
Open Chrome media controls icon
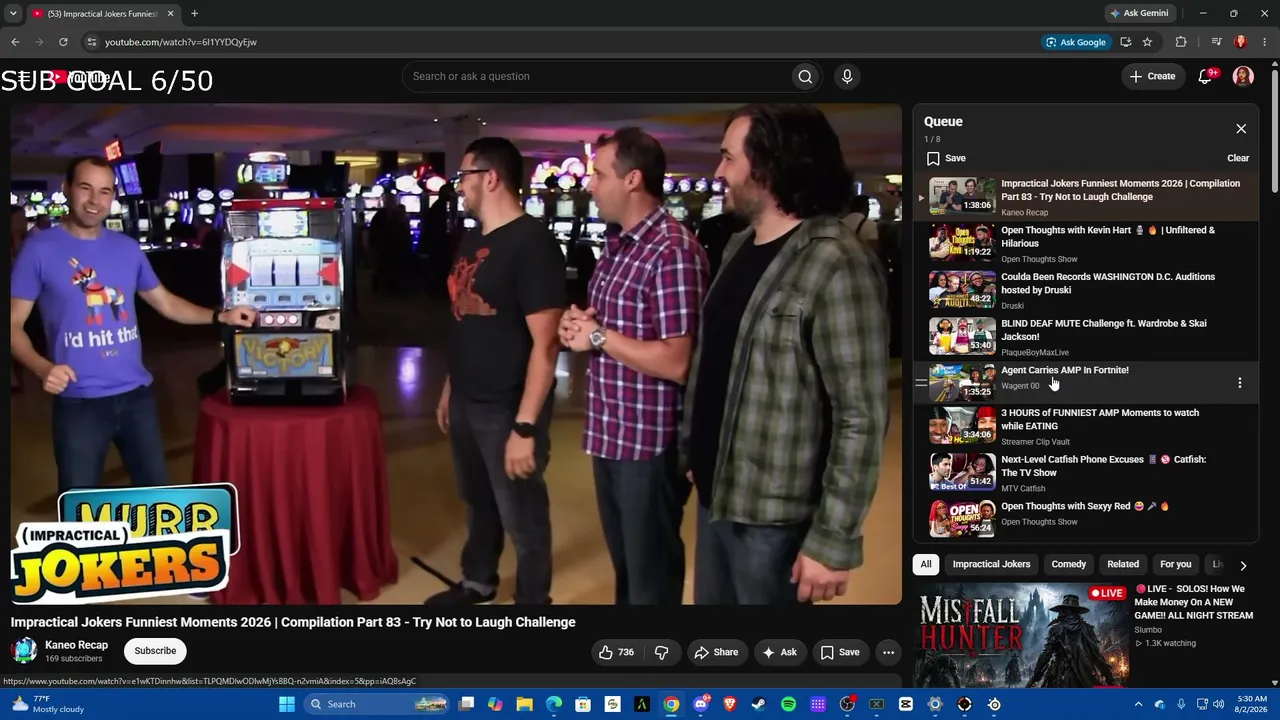click(1216, 42)
